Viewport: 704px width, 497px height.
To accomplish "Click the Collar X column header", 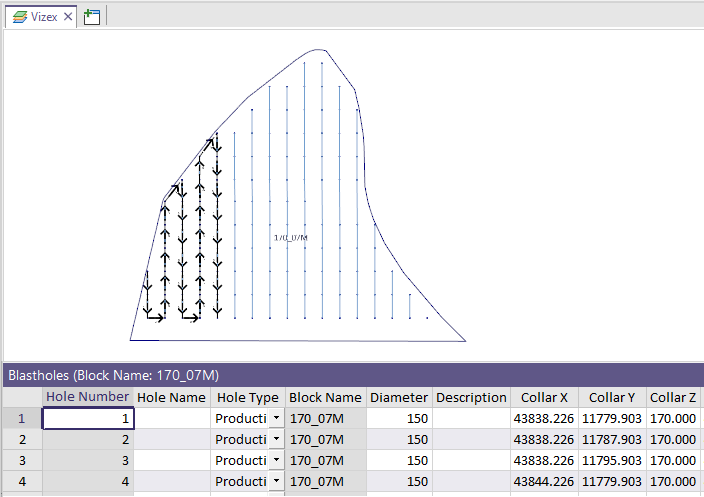I will tap(544, 397).
